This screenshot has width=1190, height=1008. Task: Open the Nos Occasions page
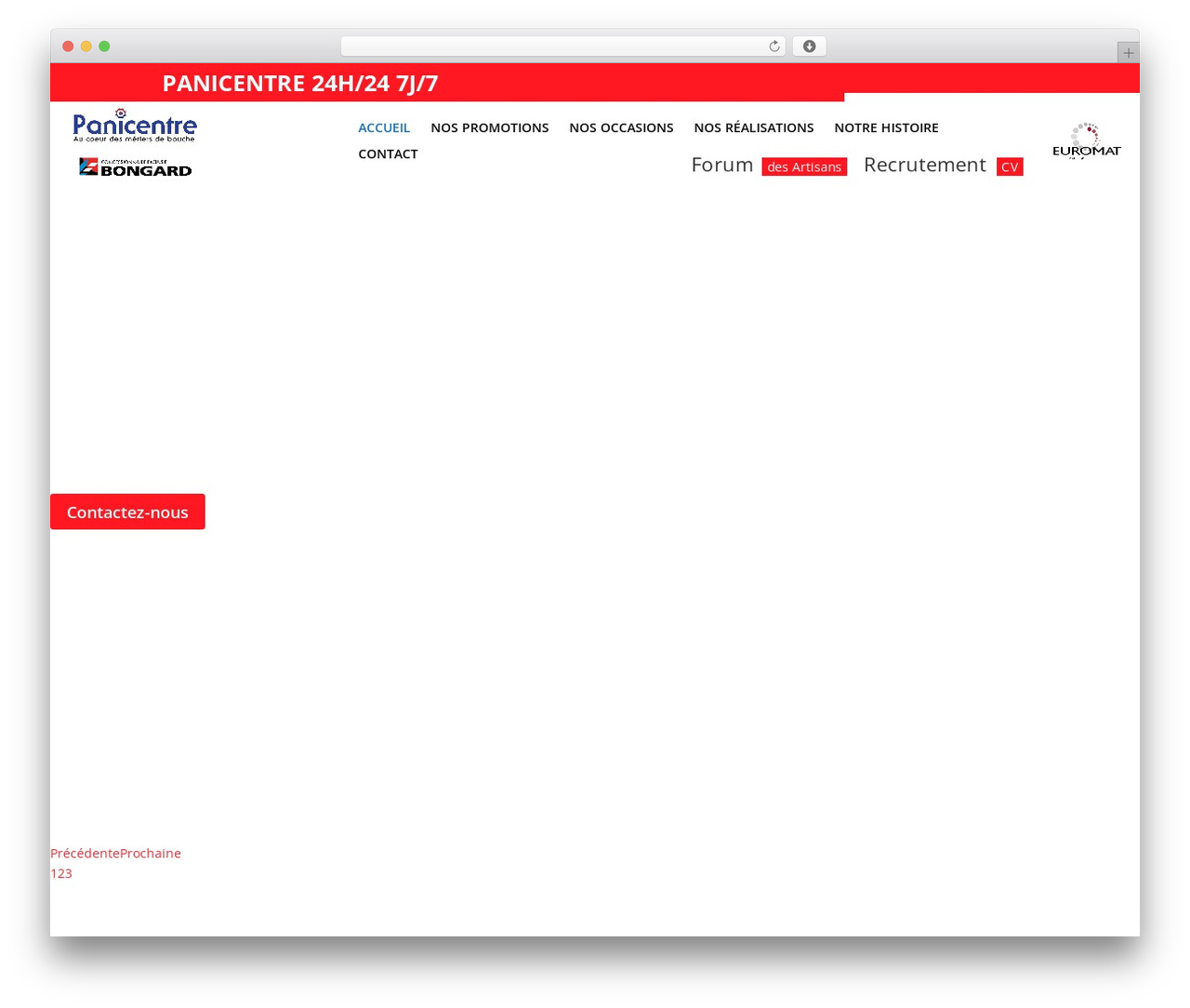621,127
